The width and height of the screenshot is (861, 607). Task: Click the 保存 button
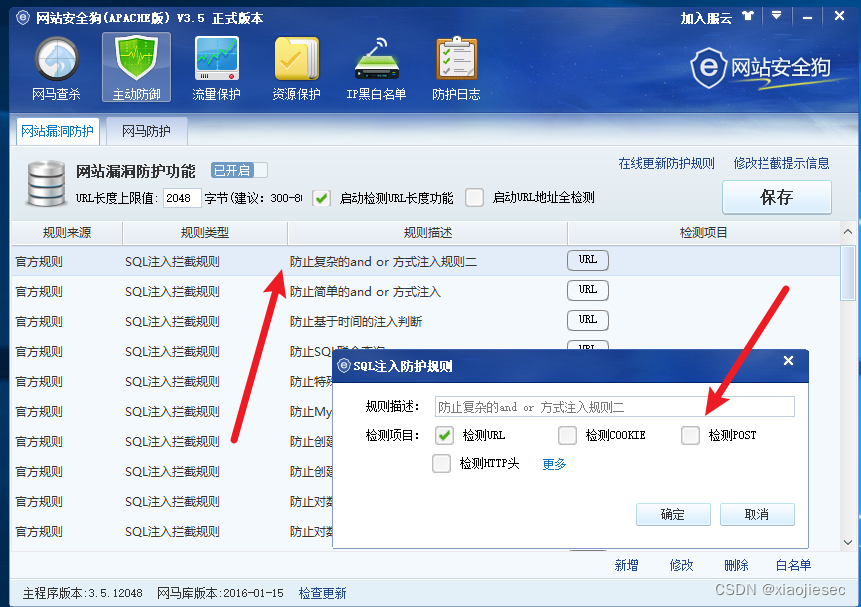(776, 197)
